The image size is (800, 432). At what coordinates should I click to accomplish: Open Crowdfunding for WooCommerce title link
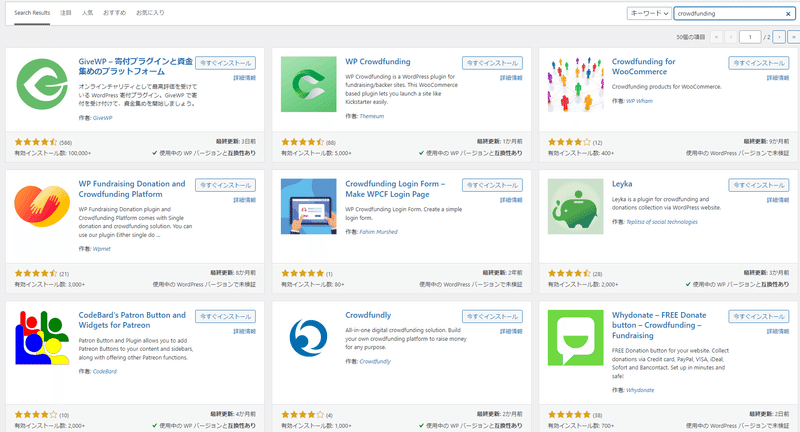click(643, 66)
